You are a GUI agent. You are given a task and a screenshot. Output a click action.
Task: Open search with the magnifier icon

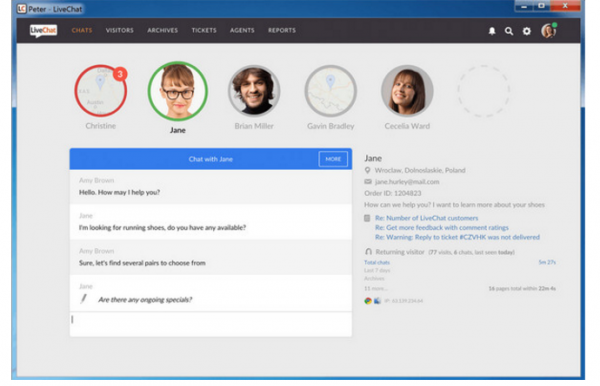coord(509,31)
